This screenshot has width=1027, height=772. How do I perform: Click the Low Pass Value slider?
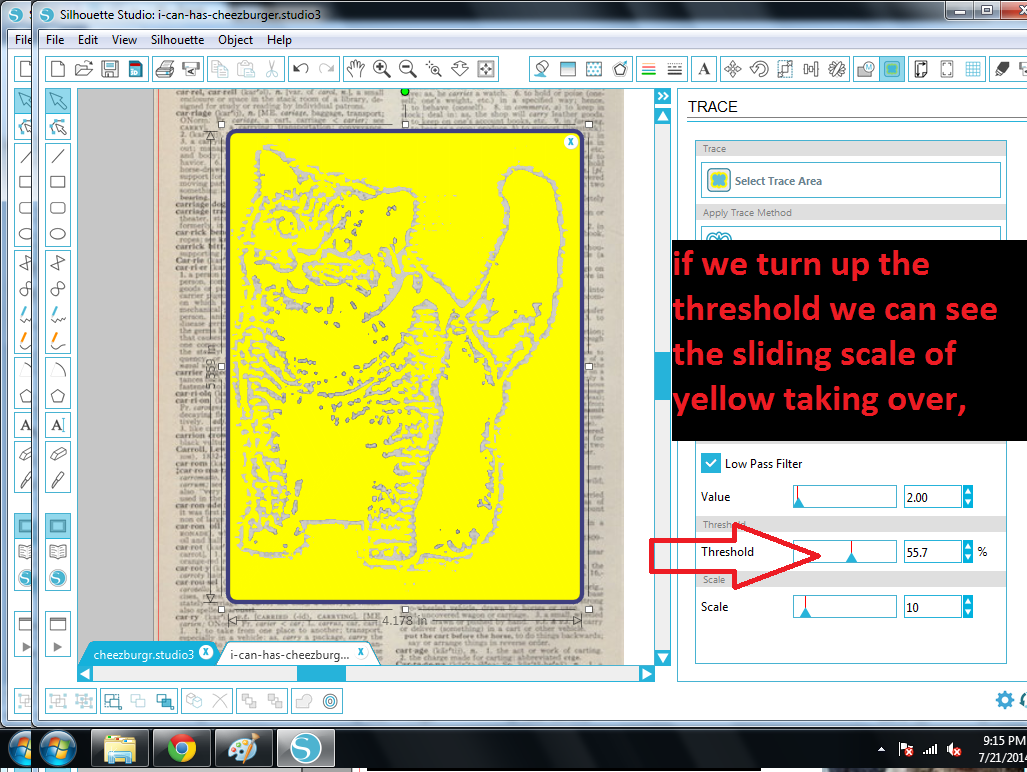(x=844, y=496)
